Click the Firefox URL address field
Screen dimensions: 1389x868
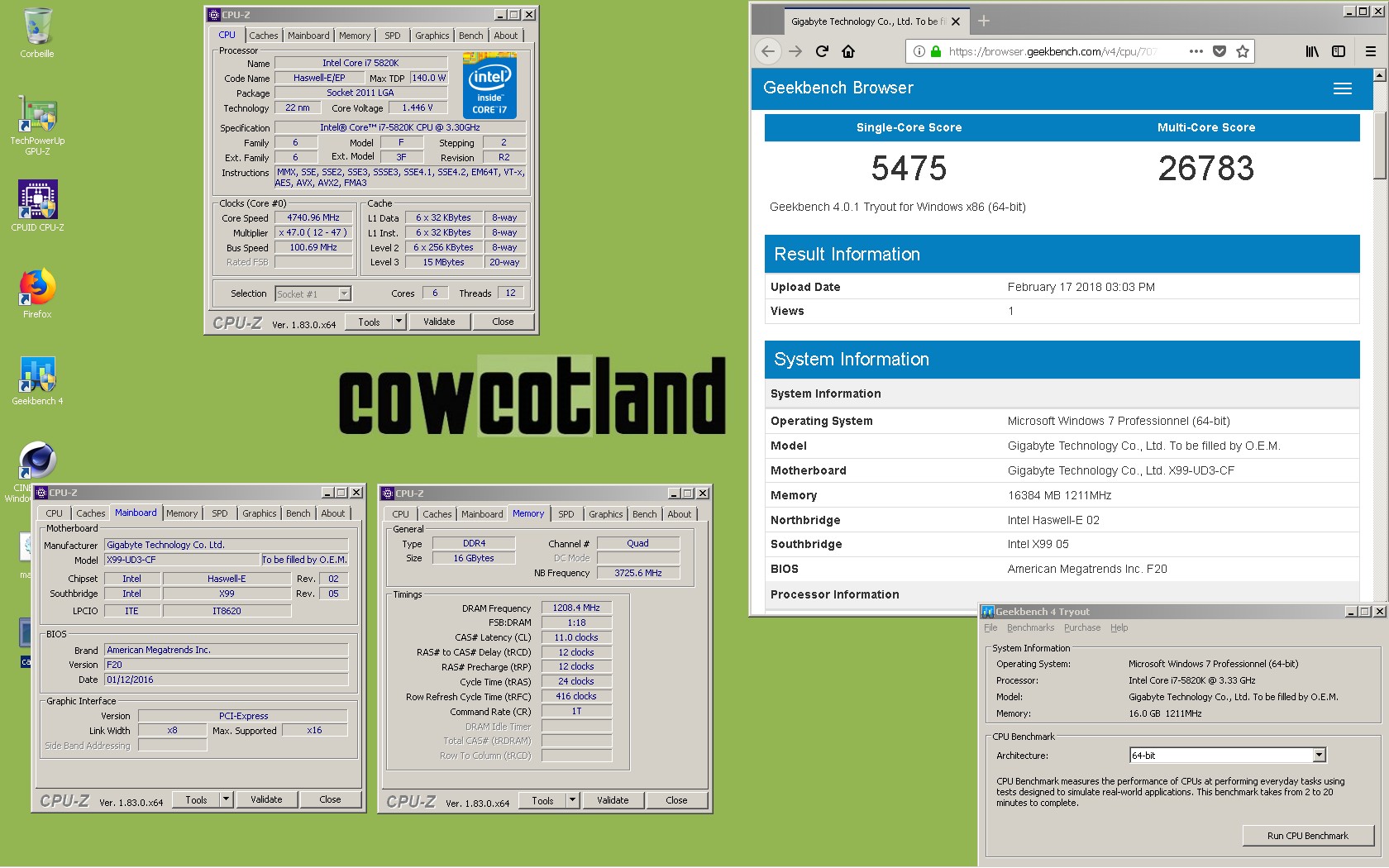coord(1052,51)
